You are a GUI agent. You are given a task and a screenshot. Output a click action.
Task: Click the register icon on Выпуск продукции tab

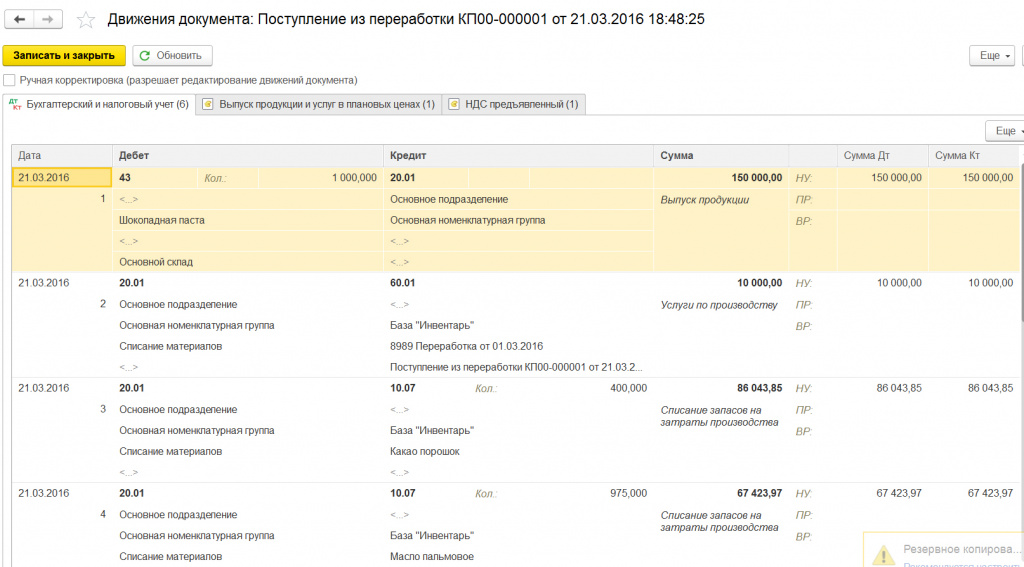tap(208, 104)
